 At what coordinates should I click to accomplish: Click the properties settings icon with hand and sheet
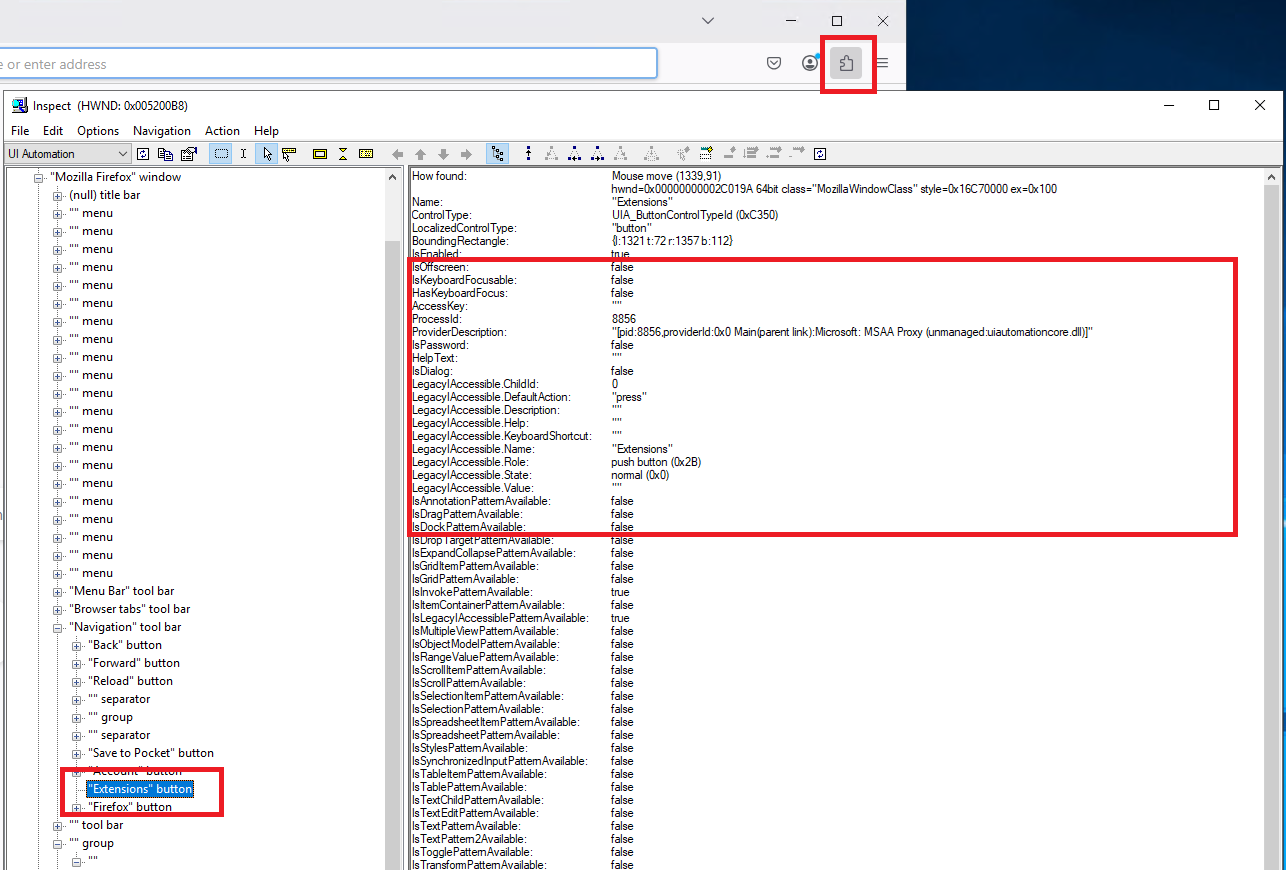(x=189, y=154)
